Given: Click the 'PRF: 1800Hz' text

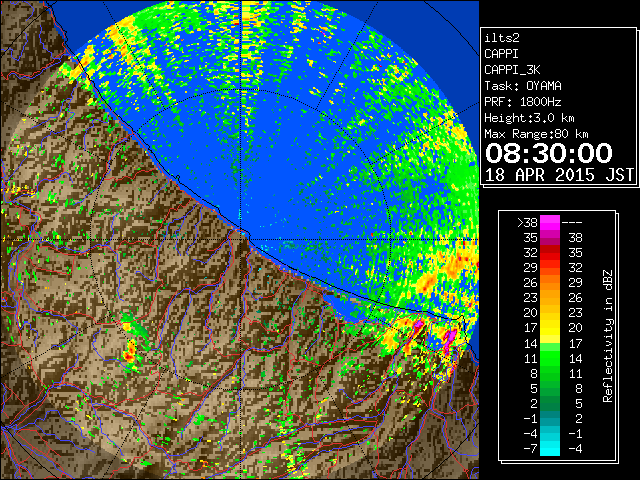Looking at the screenshot, I should coord(523,102).
